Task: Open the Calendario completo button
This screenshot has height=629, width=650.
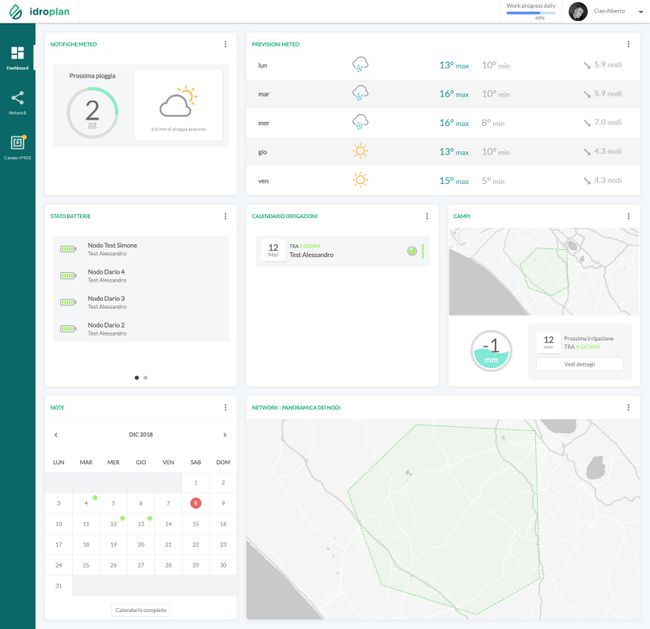Action: click(x=141, y=610)
